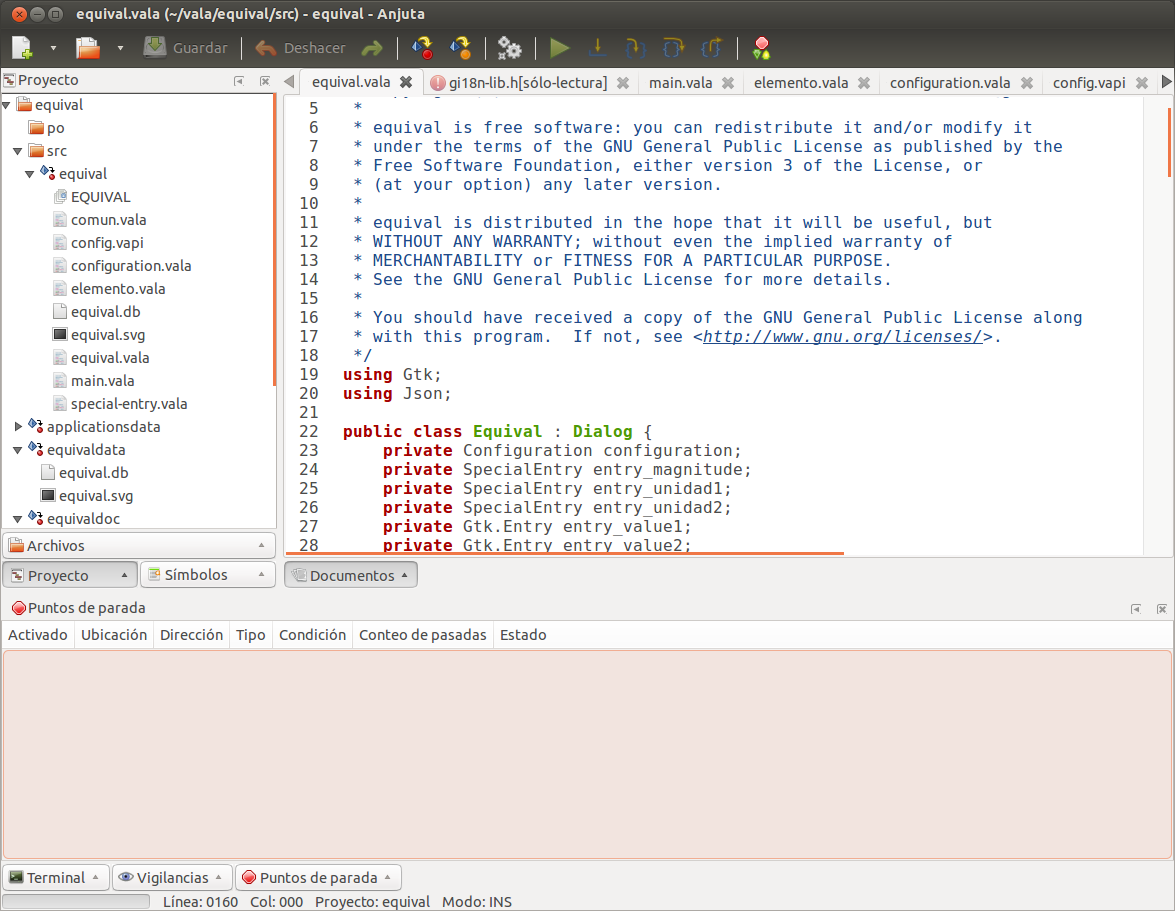Image resolution: width=1175 pixels, height=911 pixels.
Task: Select special-entry.vala in project tree
Action: click(129, 404)
